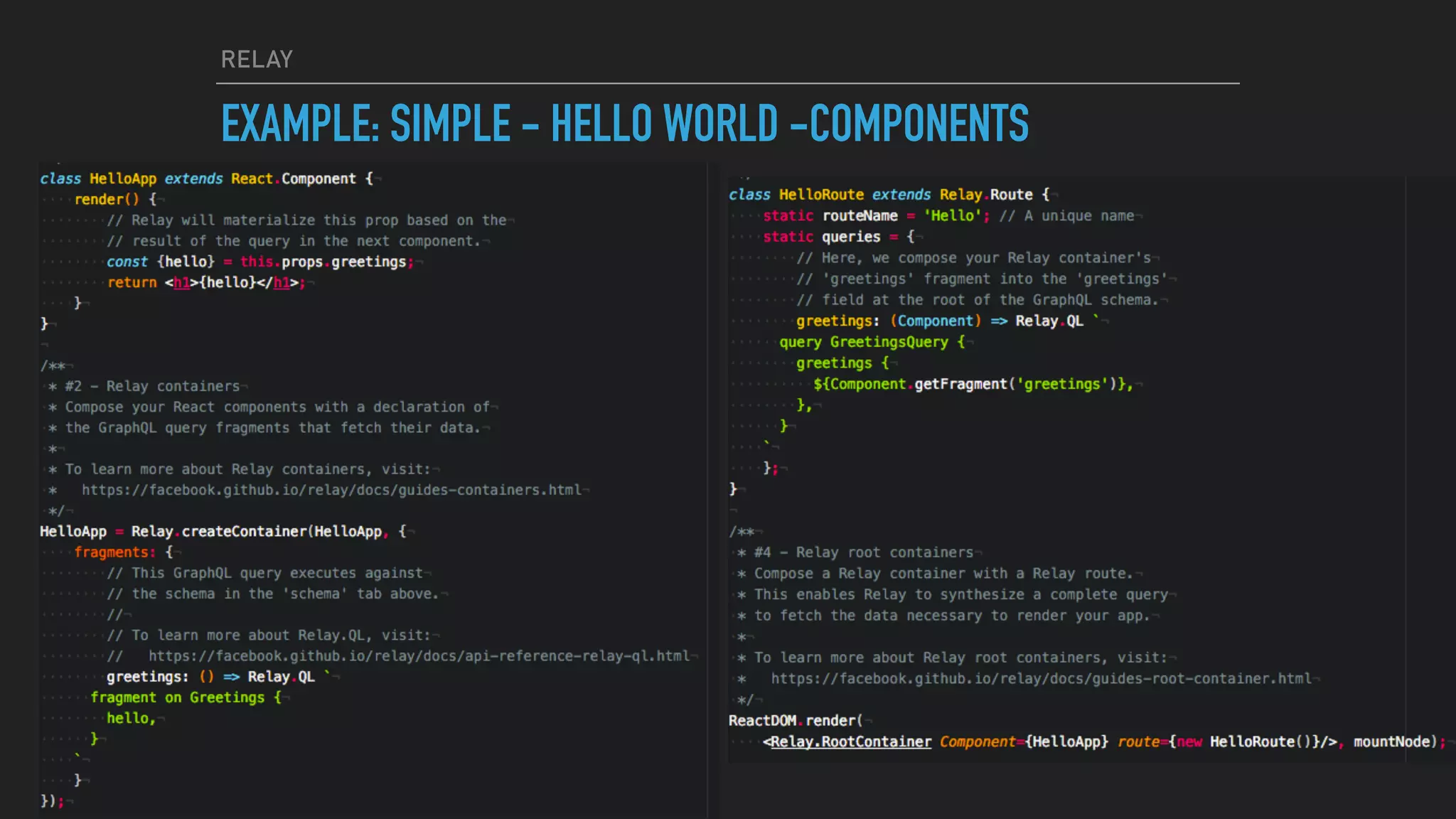This screenshot has height=819, width=1456.
Task: Click the '#4 - Relay root containers' comment
Action: click(x=863, y=552)
